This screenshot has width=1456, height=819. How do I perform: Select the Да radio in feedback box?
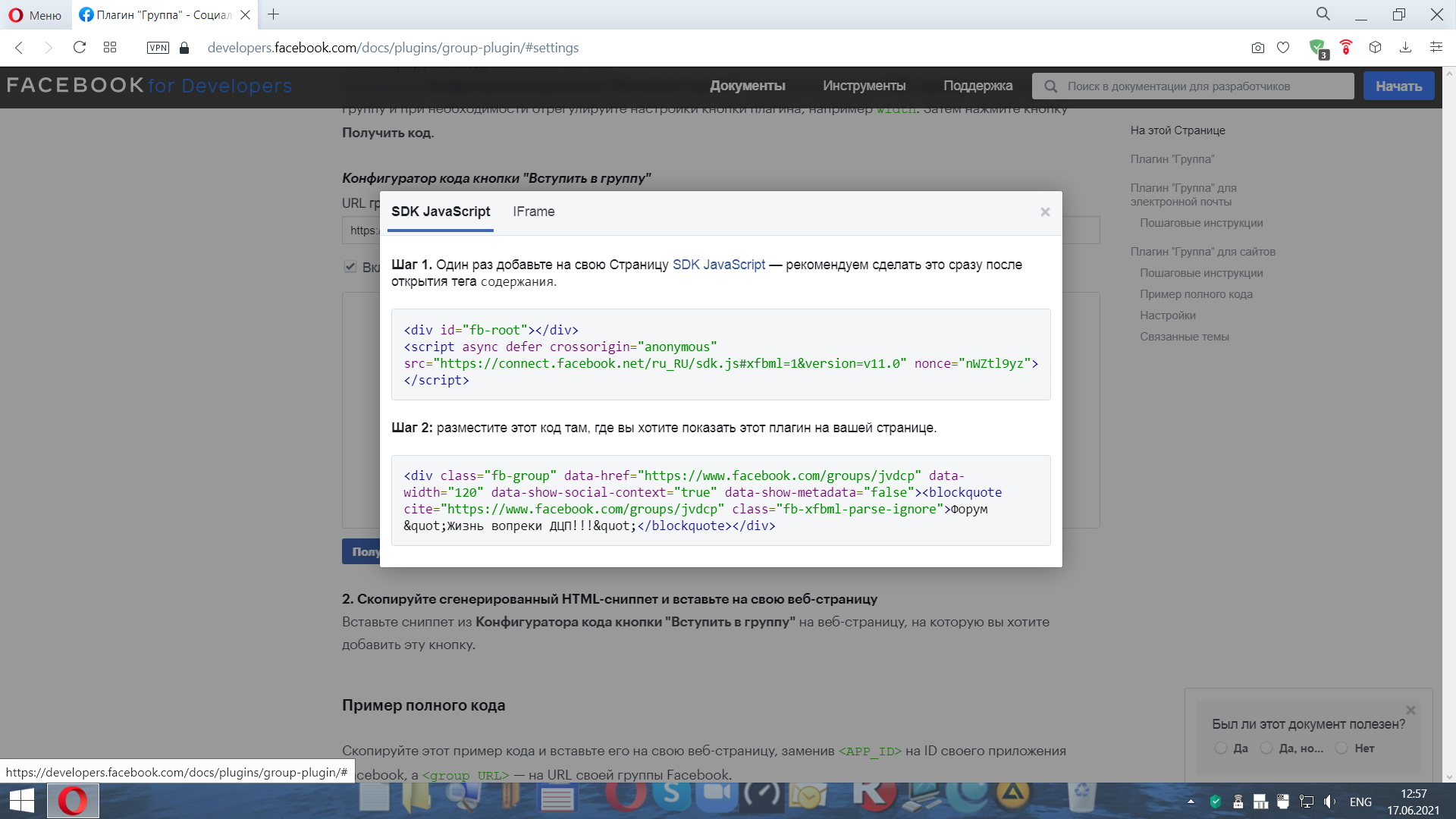pos(1220,748)
